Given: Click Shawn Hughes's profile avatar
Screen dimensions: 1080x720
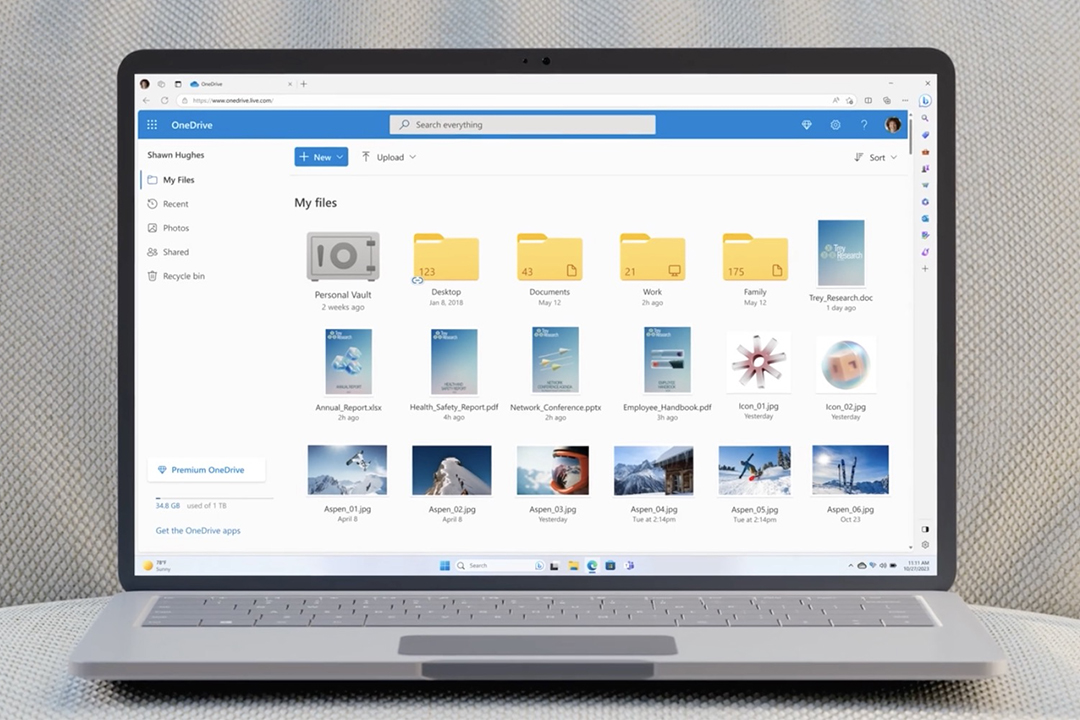Looking at the screenshot, I should (x=892, y=124).
